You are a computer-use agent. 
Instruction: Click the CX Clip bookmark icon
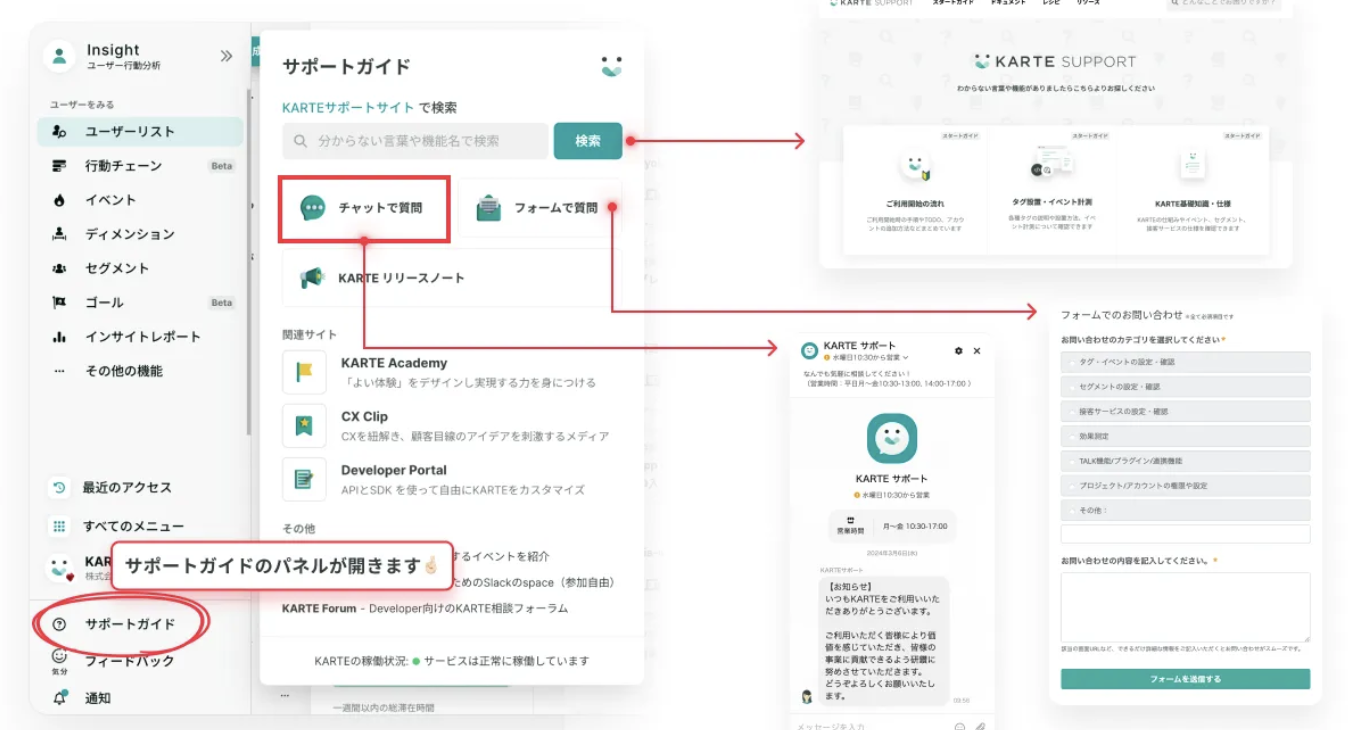pos(304,426)
